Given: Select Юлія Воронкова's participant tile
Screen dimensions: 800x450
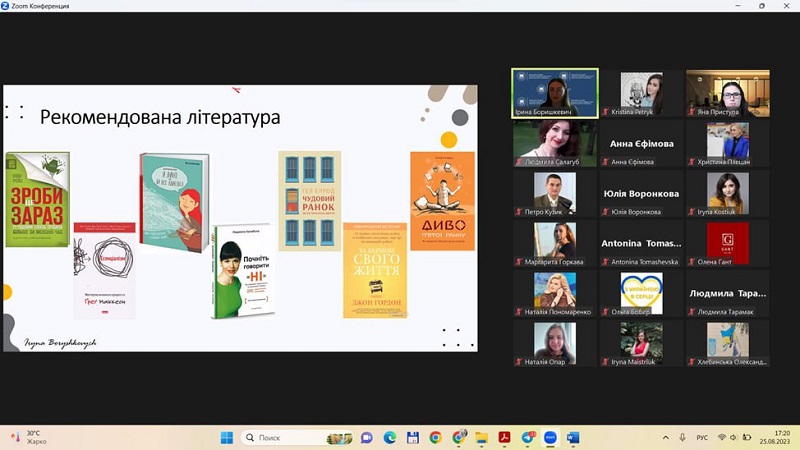Looking at the screenshot, I should click(641, 193).
